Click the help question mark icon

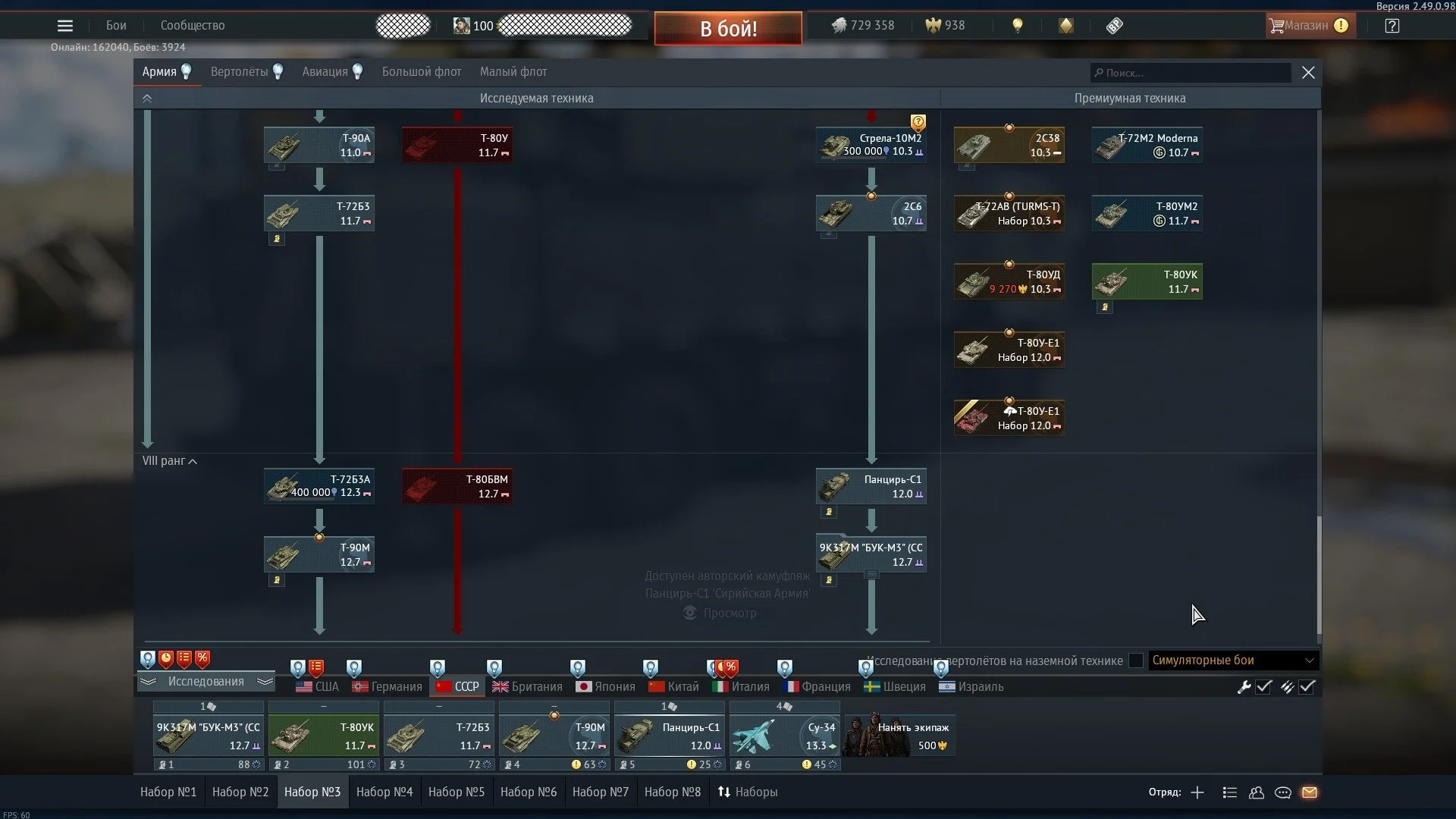point(1392,26)
